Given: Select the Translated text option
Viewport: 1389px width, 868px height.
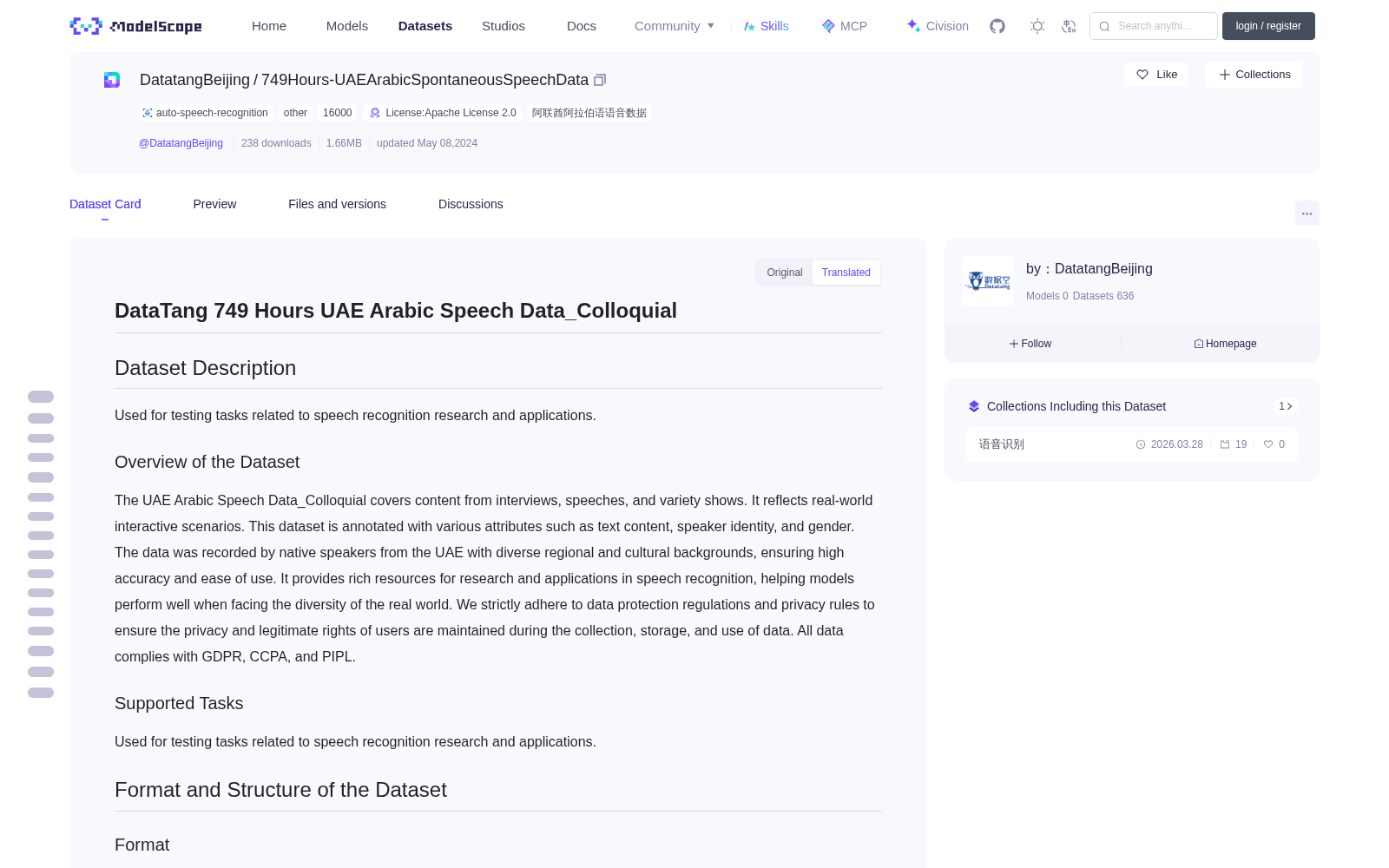Looking at the screenshot, I should (846, 273).
